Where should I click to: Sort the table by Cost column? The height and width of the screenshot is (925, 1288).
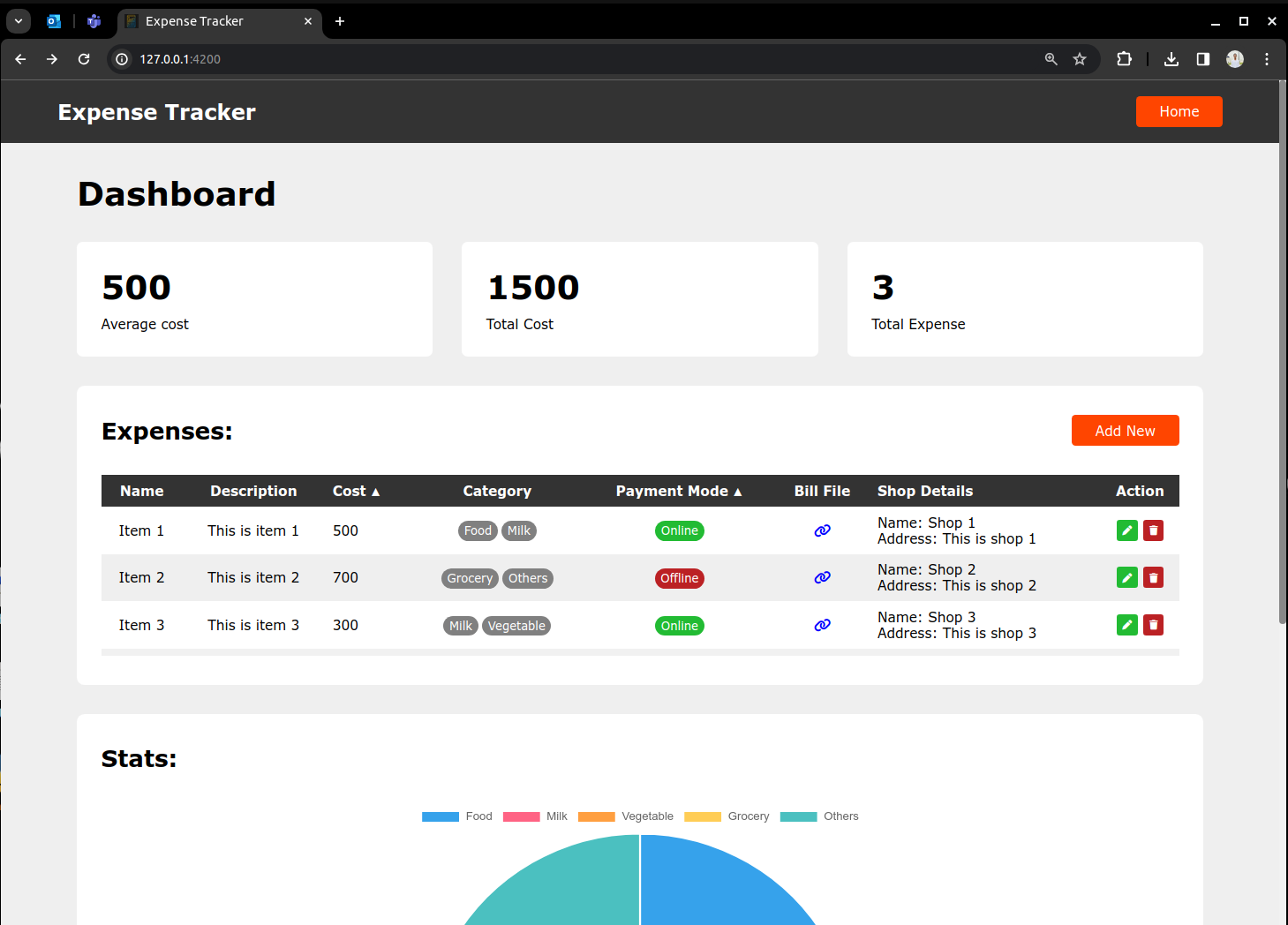point(356,491)
